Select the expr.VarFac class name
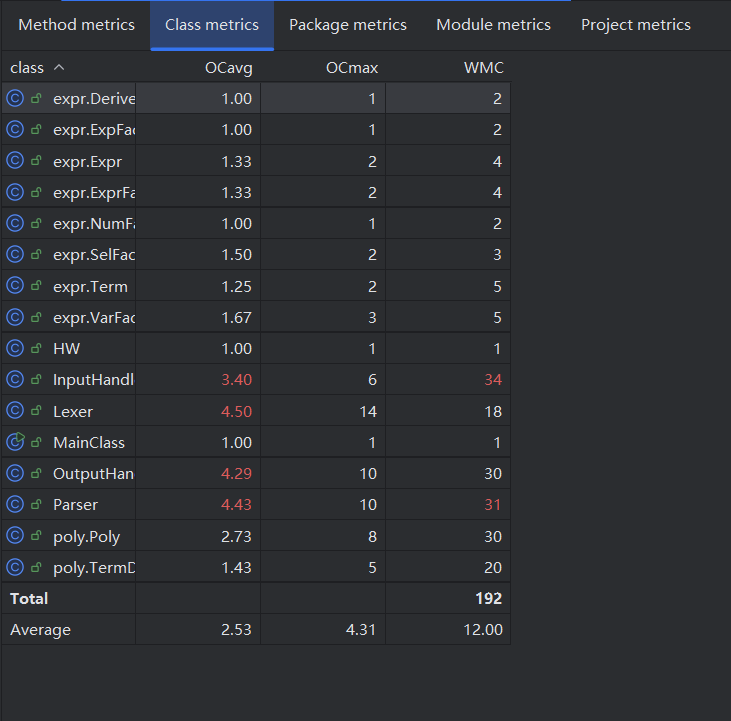 coord(94,318)
